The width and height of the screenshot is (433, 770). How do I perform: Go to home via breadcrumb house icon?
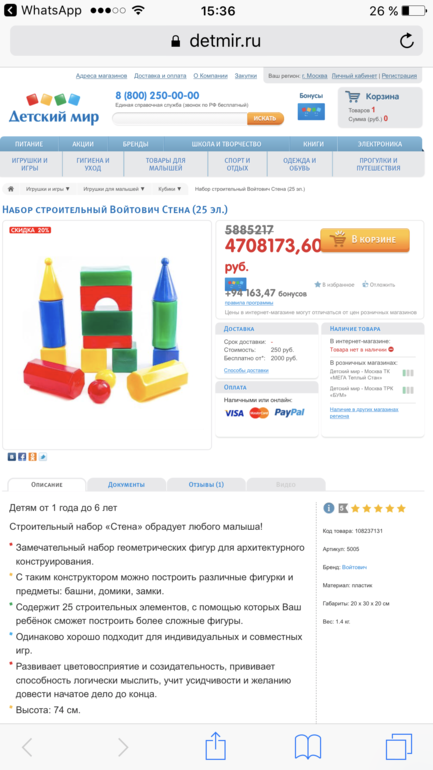(x=11, y=189)
